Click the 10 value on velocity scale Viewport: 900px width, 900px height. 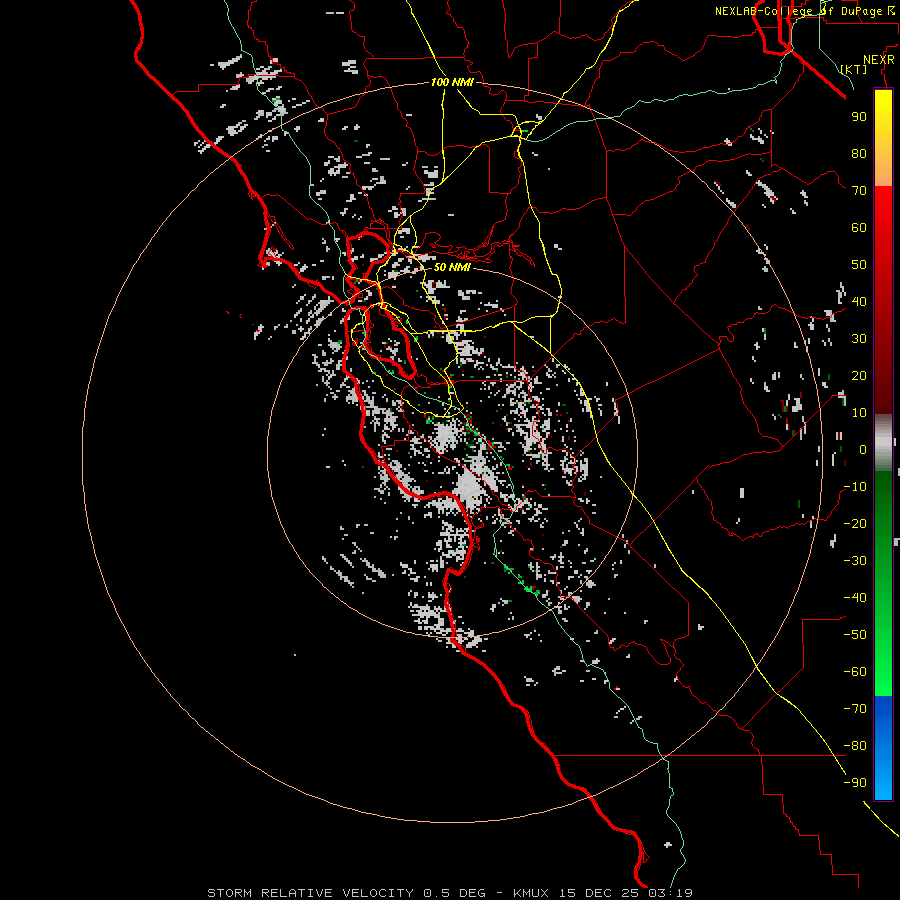pyautogui.click(x=859, y=413)
